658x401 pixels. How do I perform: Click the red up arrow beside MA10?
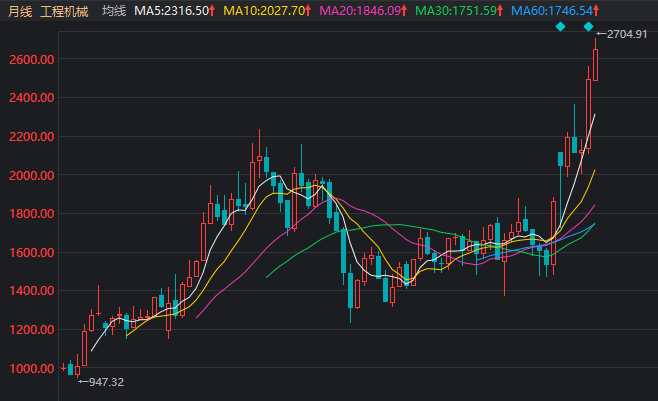click(309, 10)
